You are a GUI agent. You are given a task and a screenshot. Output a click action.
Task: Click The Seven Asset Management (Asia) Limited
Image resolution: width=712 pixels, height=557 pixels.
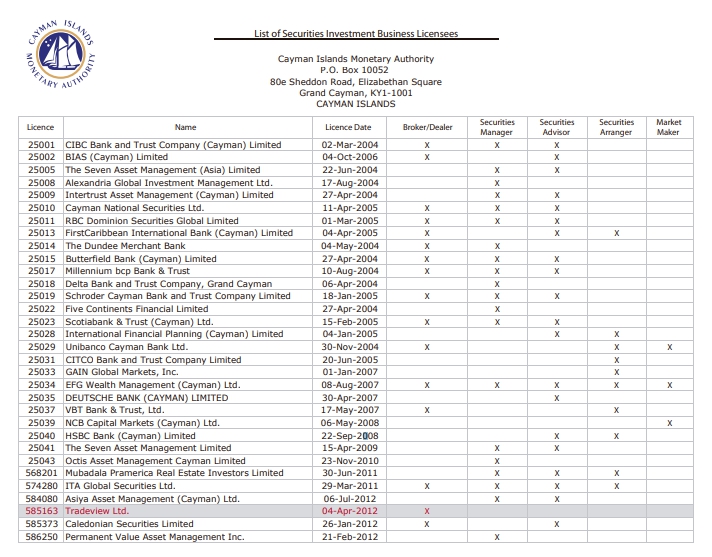click(x=163, y=170)
